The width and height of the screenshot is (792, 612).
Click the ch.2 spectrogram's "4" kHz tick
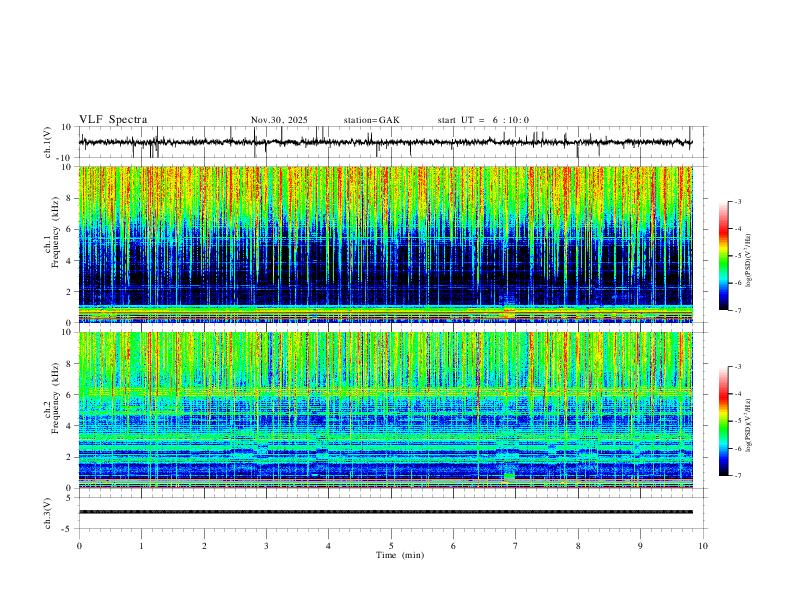pos(69,426)
